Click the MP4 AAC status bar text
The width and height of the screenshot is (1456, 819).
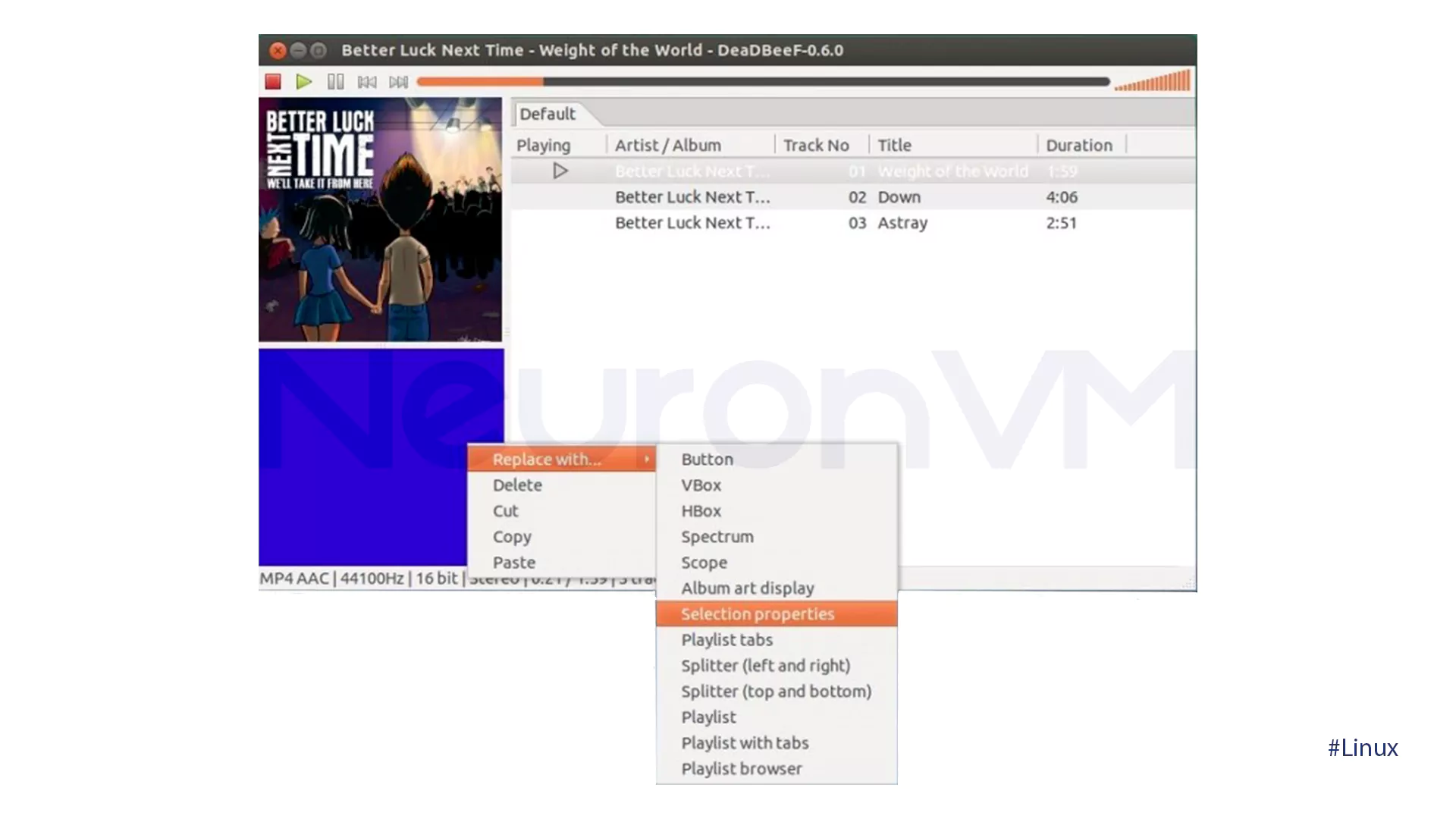294,579
